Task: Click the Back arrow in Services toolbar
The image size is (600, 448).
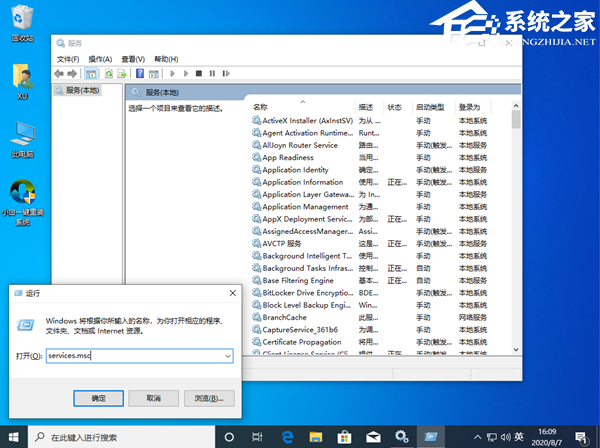Action: point(60,73)
